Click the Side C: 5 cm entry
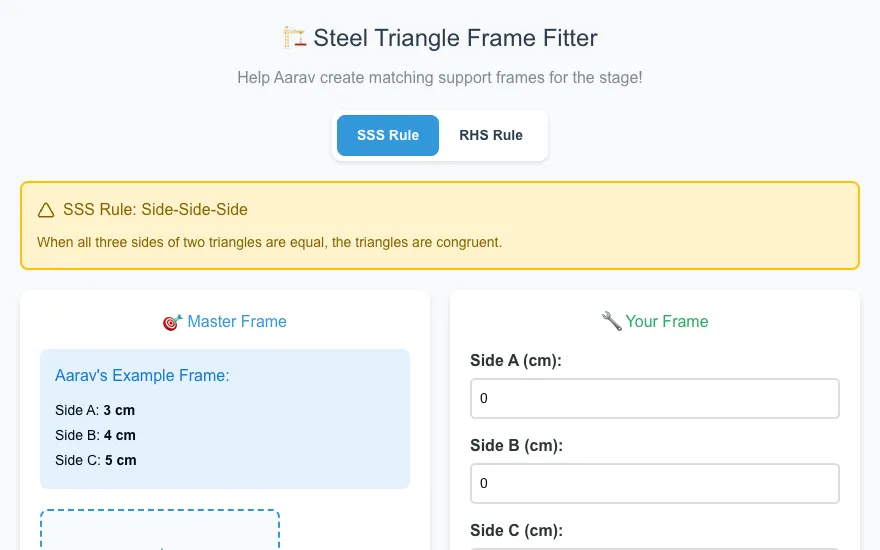 (95, 460)
